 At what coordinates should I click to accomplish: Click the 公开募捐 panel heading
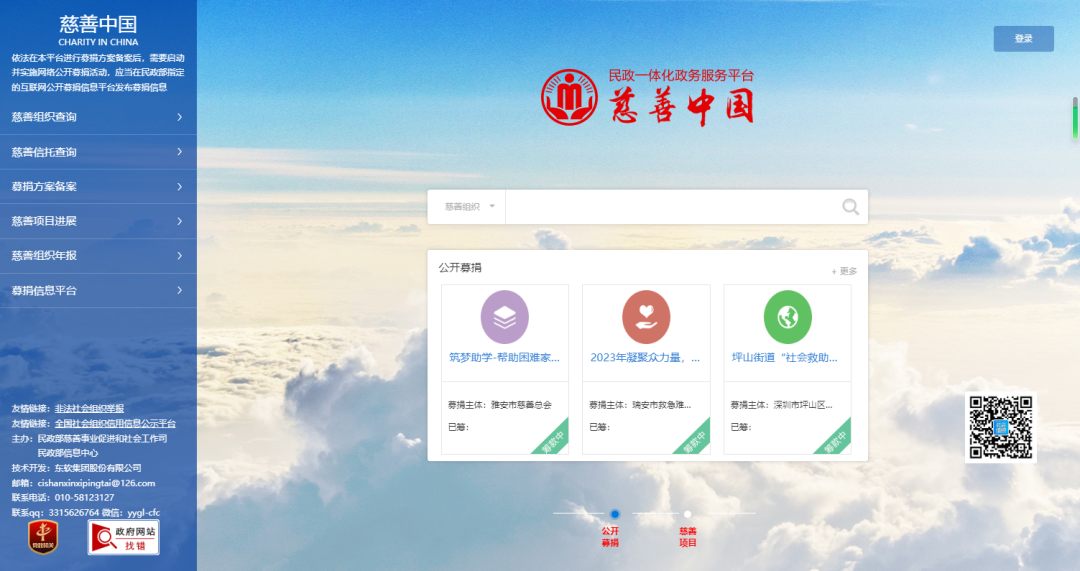coord(460,267)
